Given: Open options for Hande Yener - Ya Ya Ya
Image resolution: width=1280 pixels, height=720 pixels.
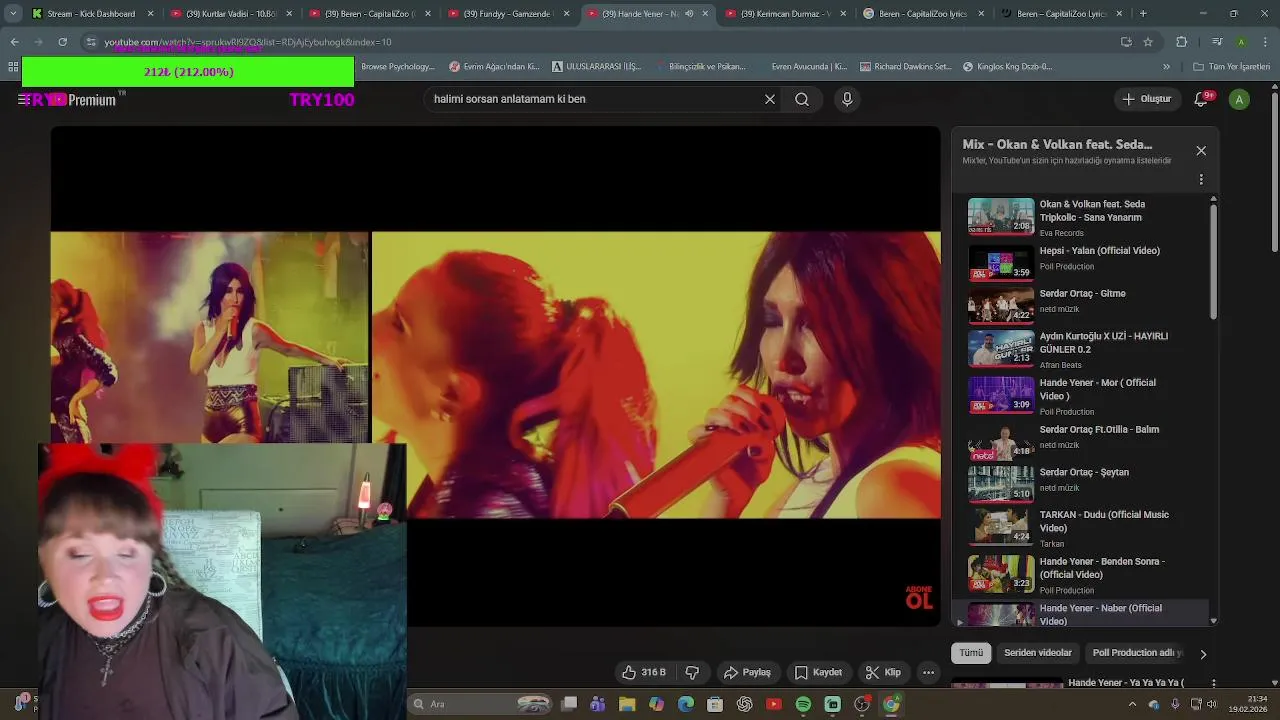Looking at the screenshot, I should 1213,684.
